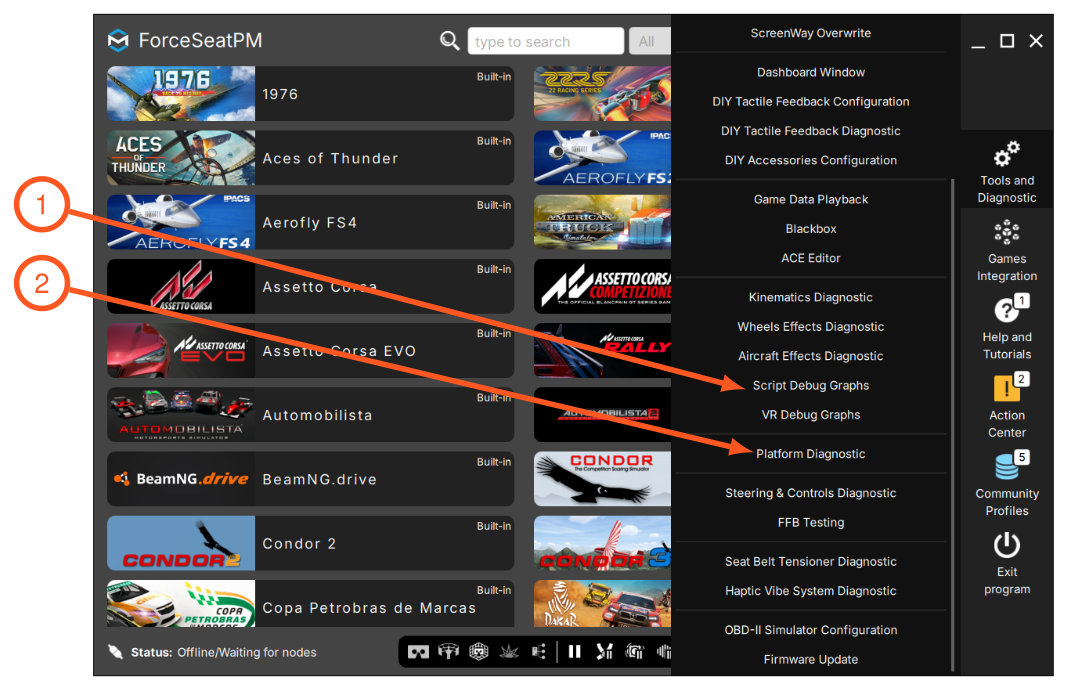Open Tools and Diagnostic sidebar section
The height and width of the screenshot is (691, 1068).
1006,172
